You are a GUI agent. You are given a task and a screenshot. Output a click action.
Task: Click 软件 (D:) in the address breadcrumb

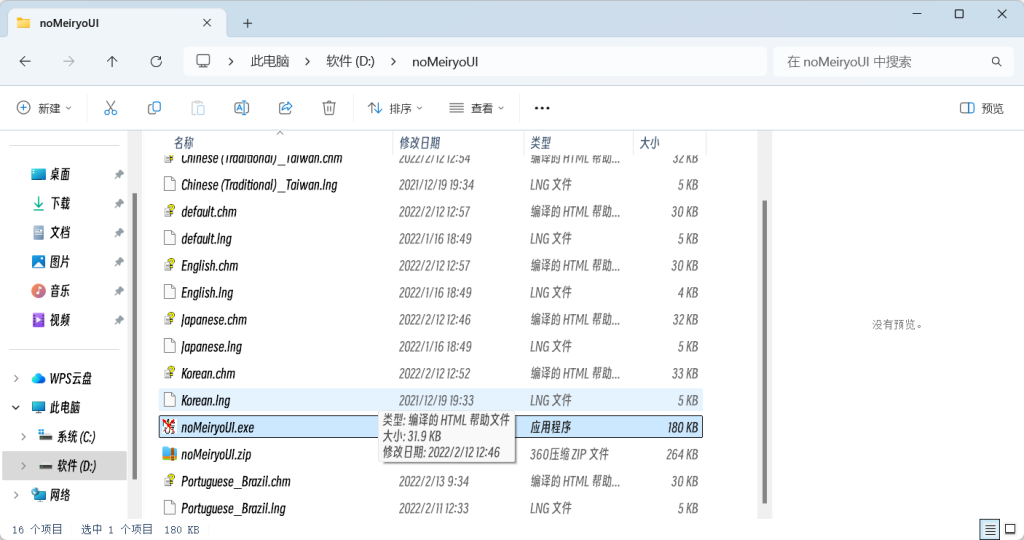tap(350, 61)
